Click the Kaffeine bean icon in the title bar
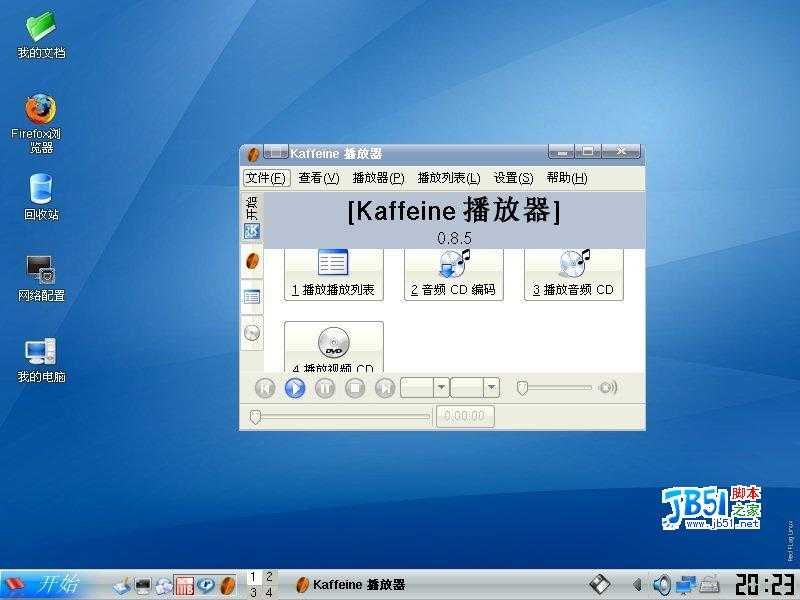This screenshot has width=800, height=600. [252, 154]
